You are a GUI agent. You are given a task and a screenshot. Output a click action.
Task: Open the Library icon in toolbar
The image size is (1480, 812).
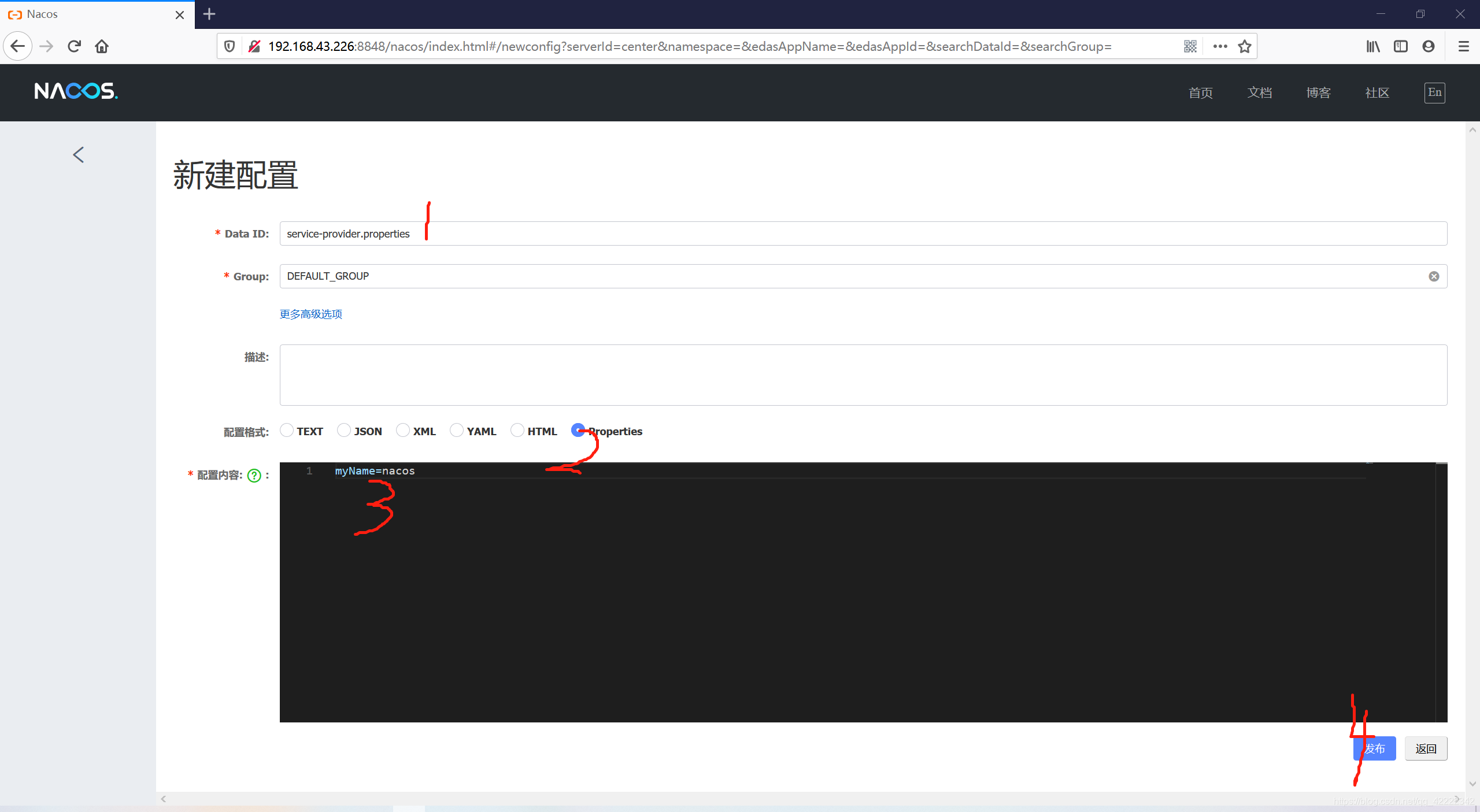coord(1373,46)
